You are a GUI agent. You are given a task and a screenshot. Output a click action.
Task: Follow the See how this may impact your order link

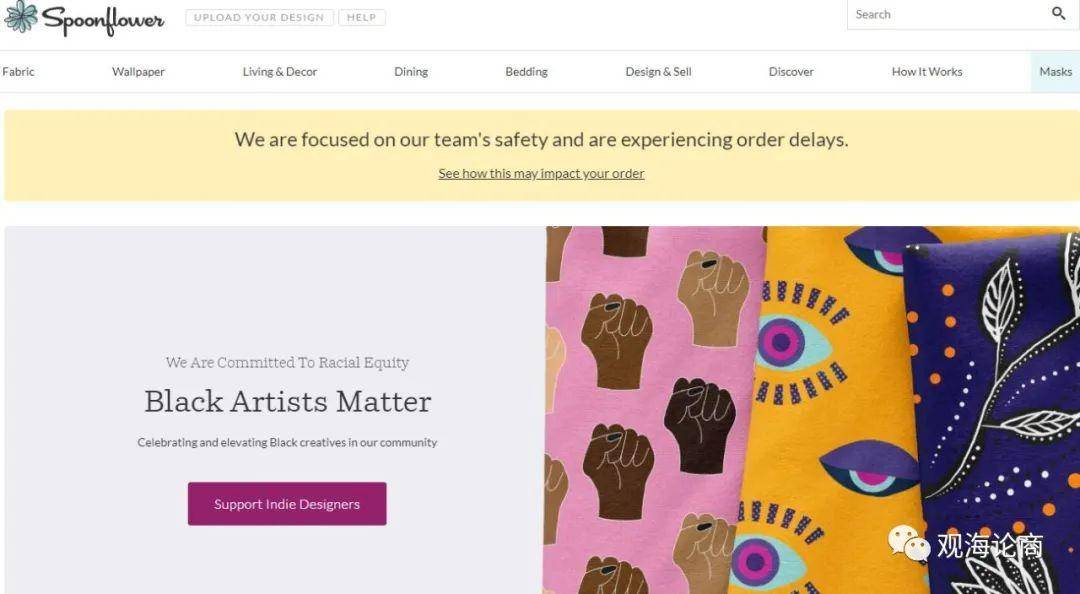(x=541, y=174)
